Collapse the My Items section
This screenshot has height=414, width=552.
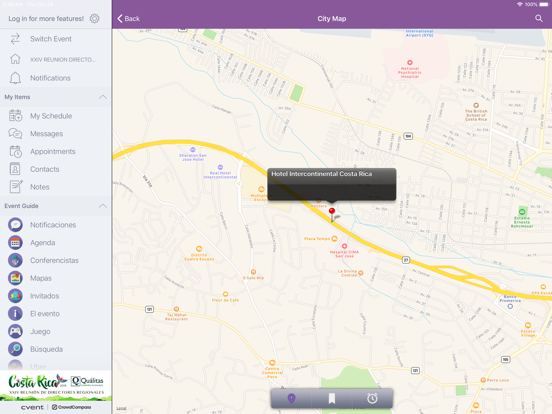(102, 97)
